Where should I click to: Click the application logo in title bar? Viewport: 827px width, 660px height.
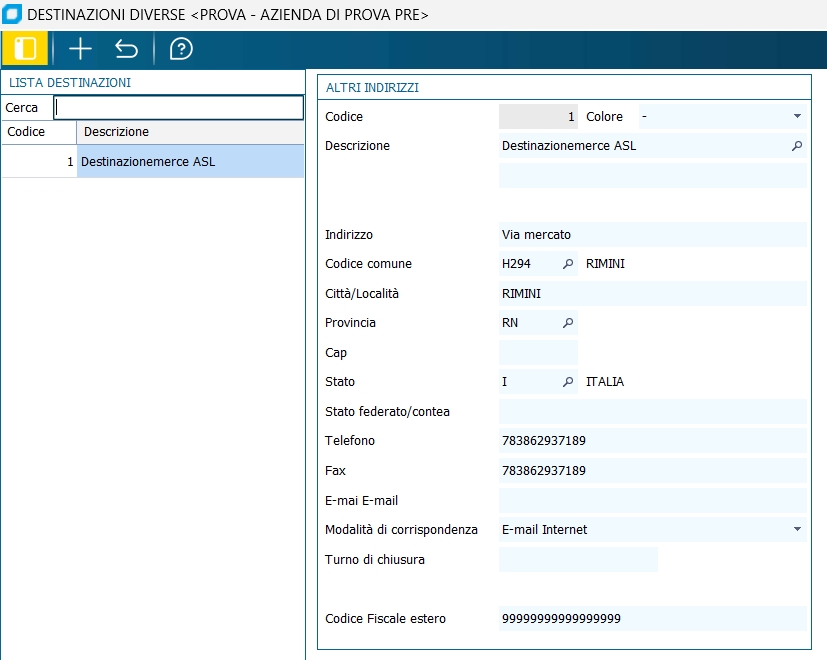(x=12, y=15)
